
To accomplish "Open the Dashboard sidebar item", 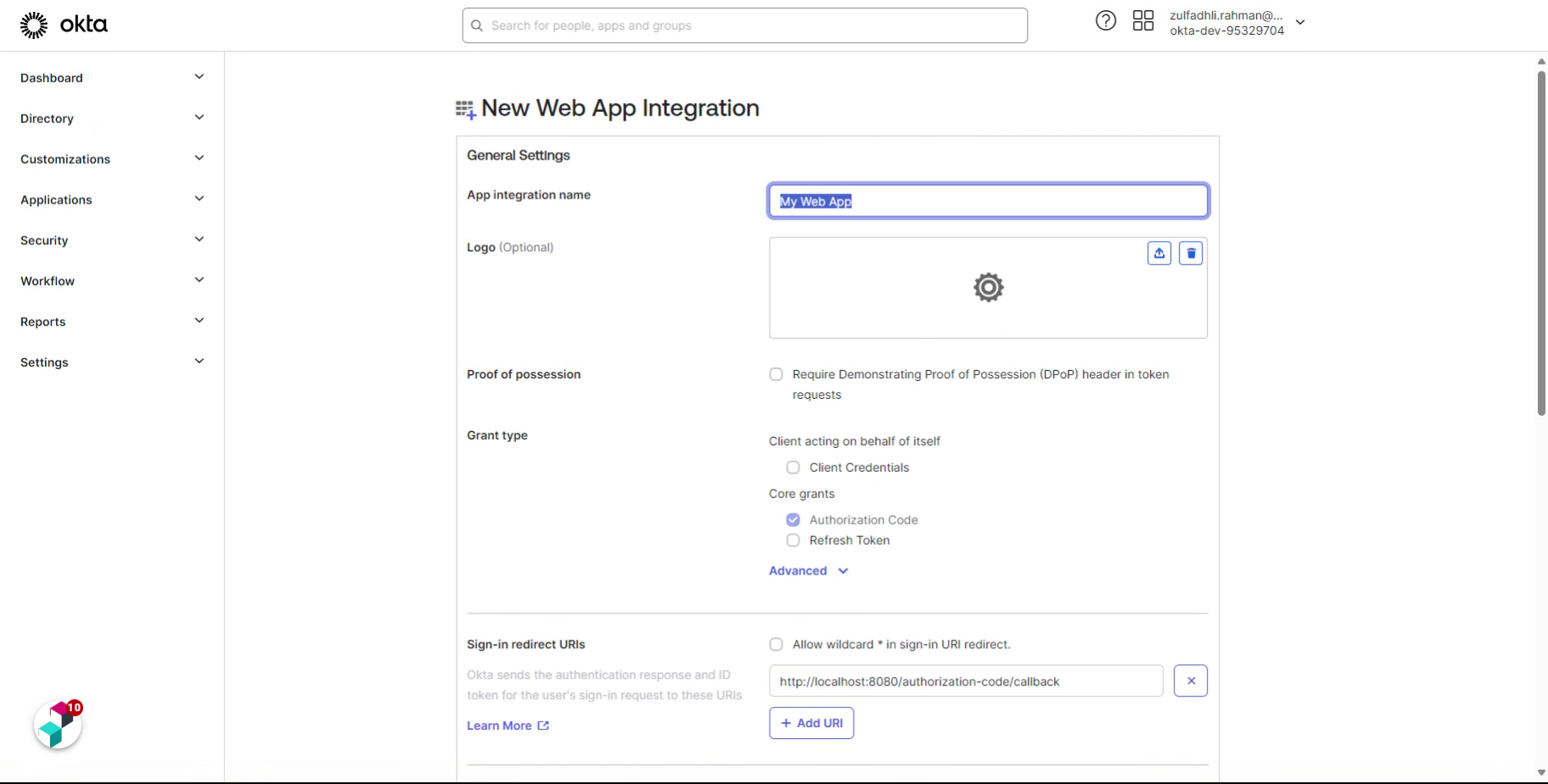I will point(112,78).
